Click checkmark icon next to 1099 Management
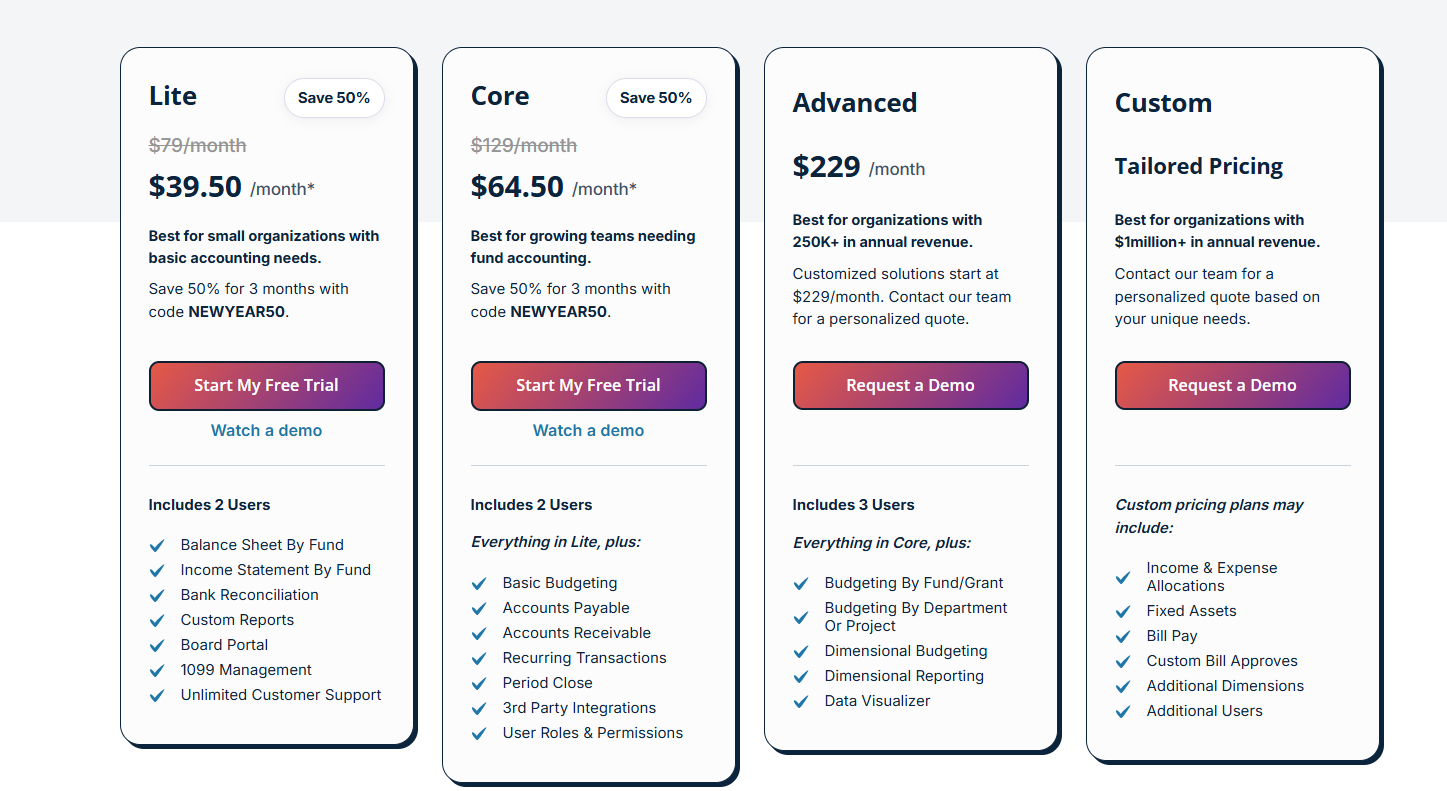This screenshot has width=1447, height=791. 157,670
